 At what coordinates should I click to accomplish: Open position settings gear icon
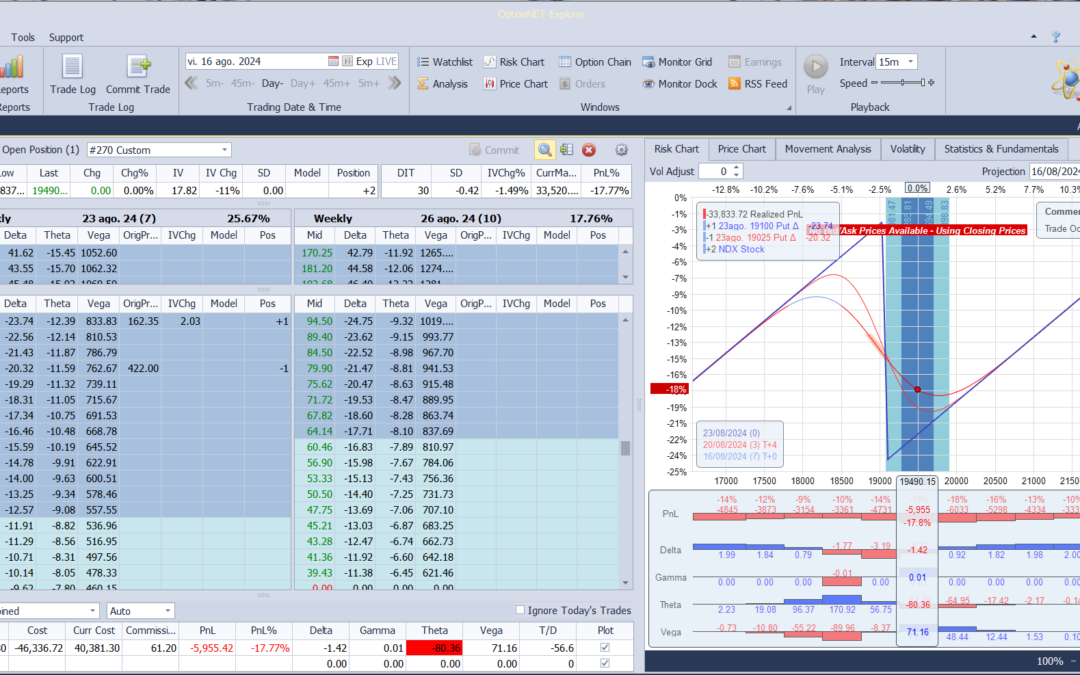621,150
